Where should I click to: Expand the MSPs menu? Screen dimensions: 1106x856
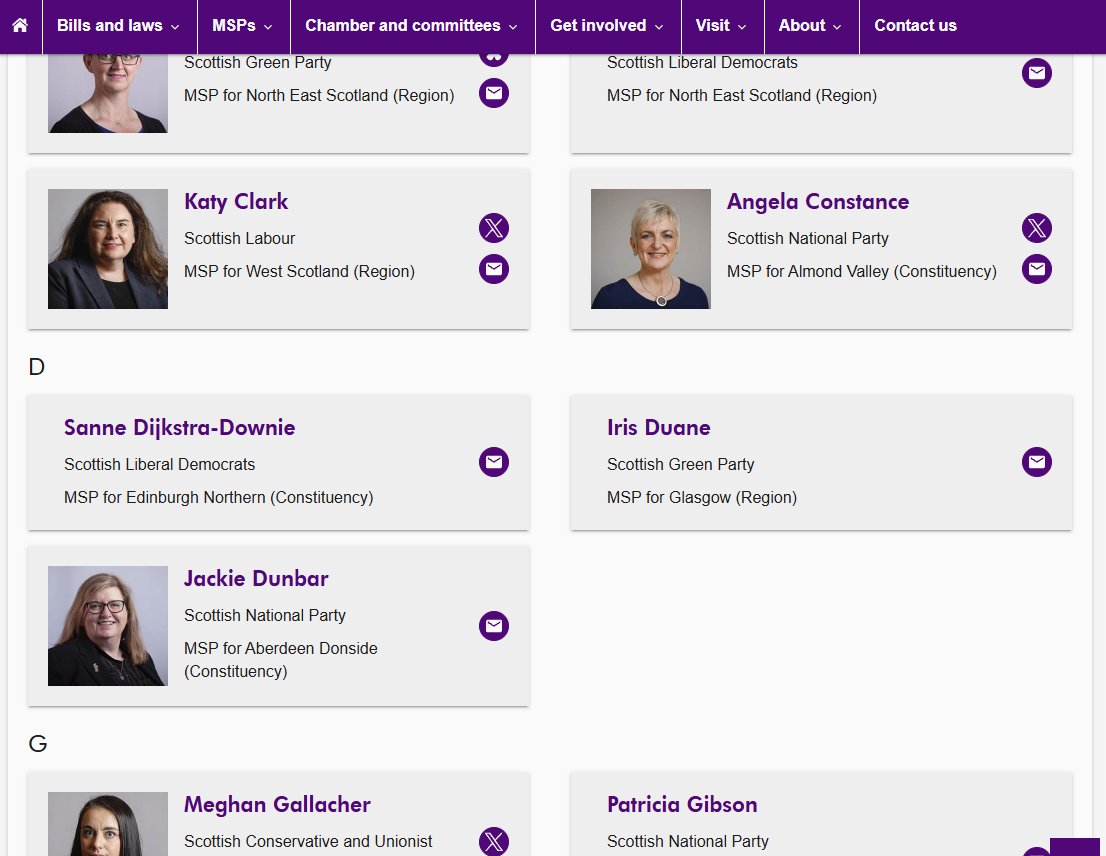click(x=243, y=25)
